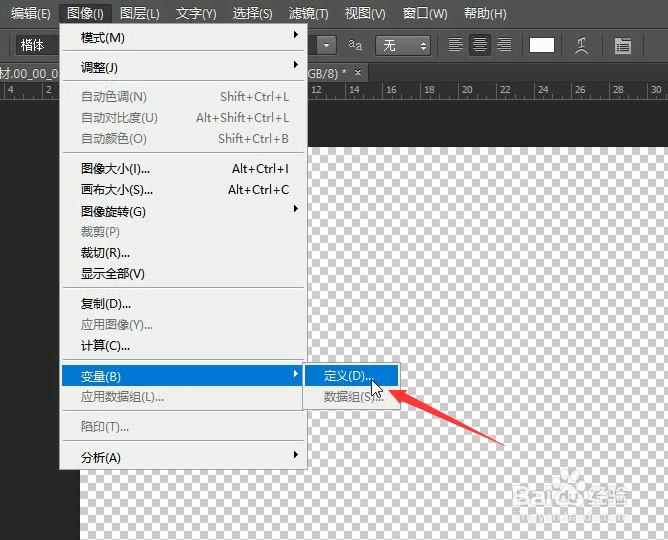Close the document tab
The width and height of the screenshot is (668, 540).
[358, 72]
